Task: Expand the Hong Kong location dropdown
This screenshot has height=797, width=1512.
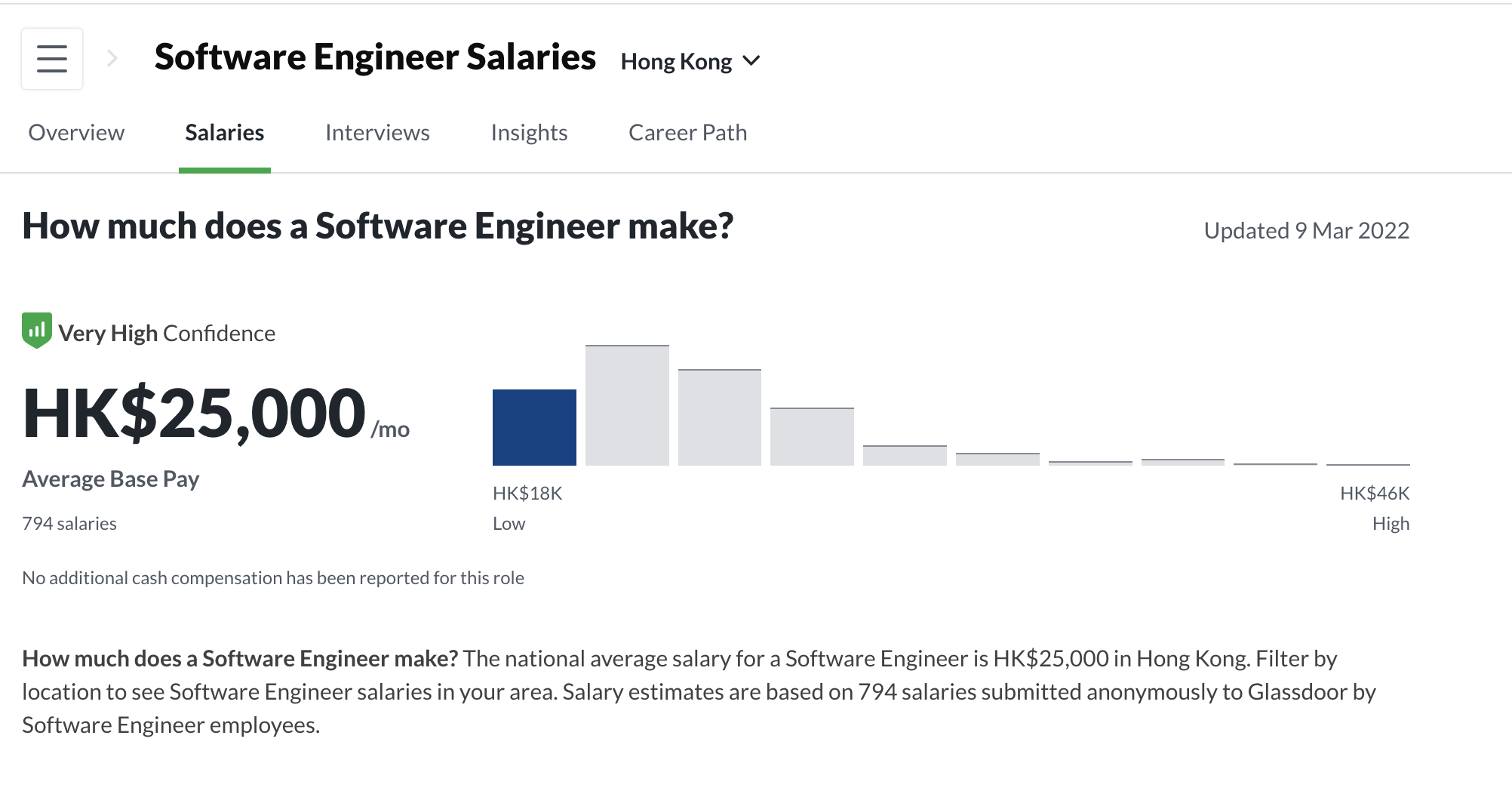Action: [x=690, y=61]
